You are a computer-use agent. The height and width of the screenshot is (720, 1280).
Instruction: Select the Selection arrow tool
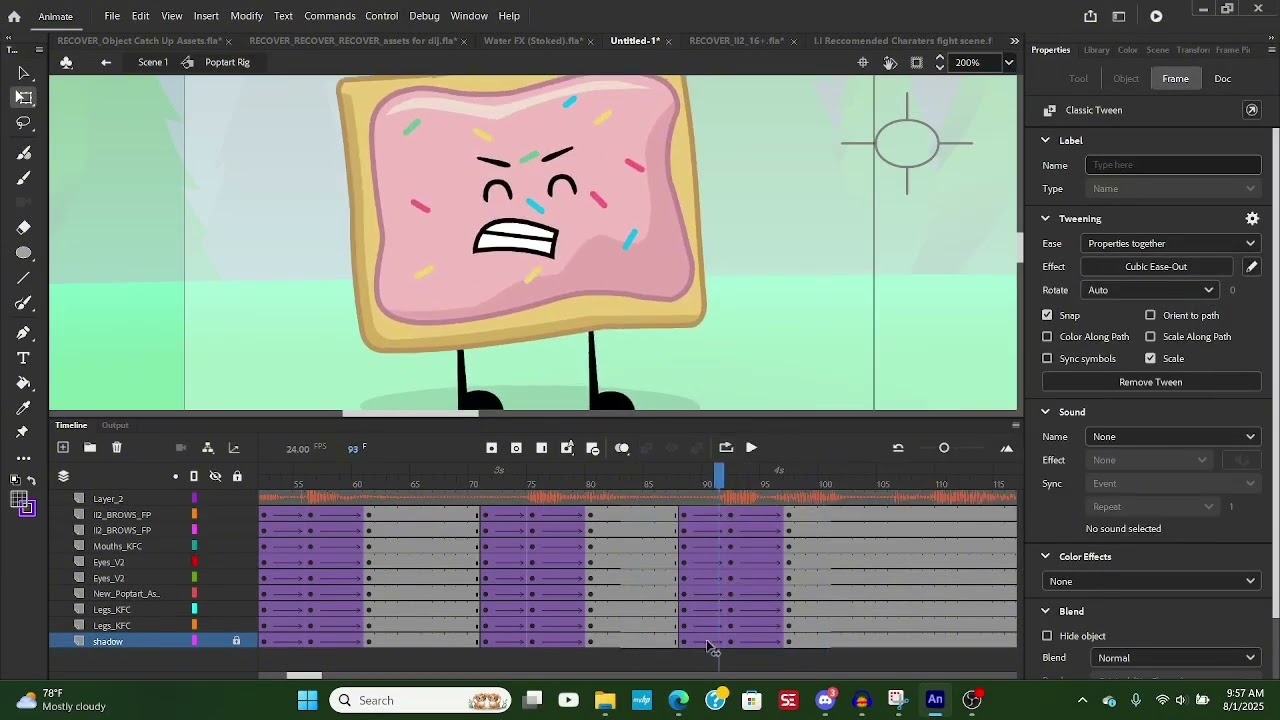click(x=24, y=73)
